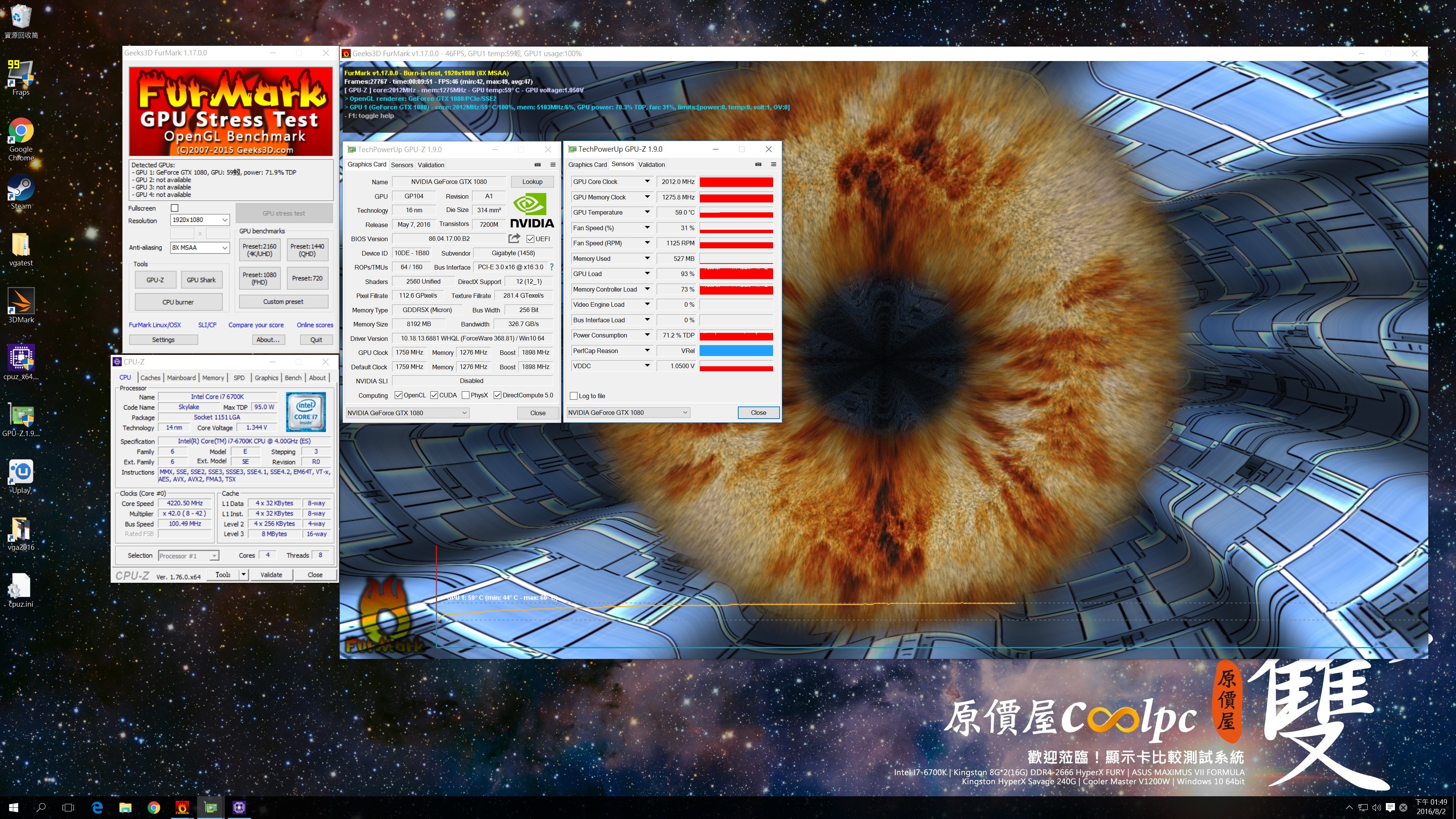The height and width of the screenshot is (819, 1456).
Task: Toggle the OpenCL checkbox
Action: [x=399, y=395]
